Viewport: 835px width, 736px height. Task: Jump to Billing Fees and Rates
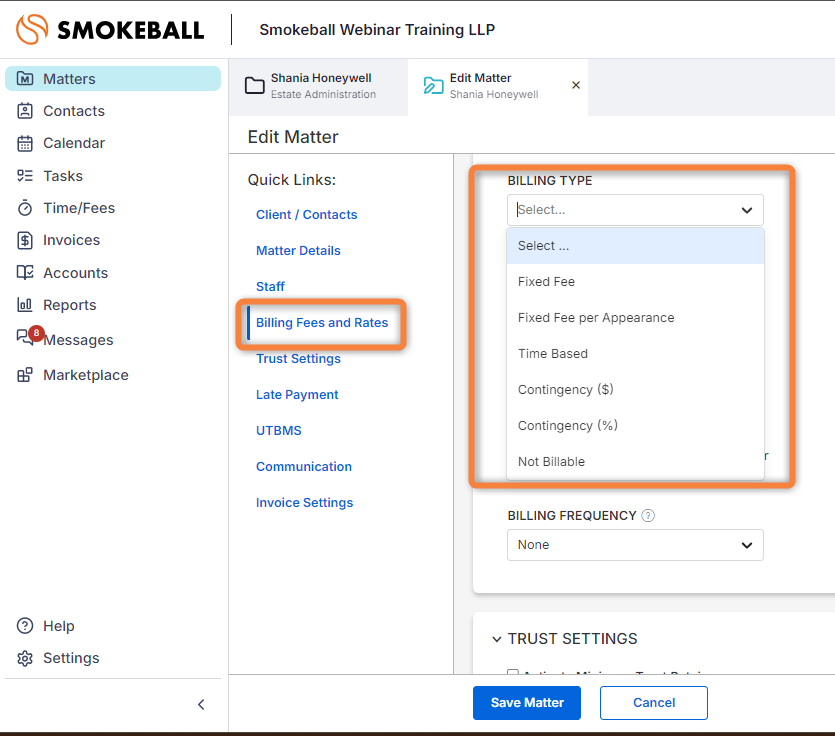[322, 323]
